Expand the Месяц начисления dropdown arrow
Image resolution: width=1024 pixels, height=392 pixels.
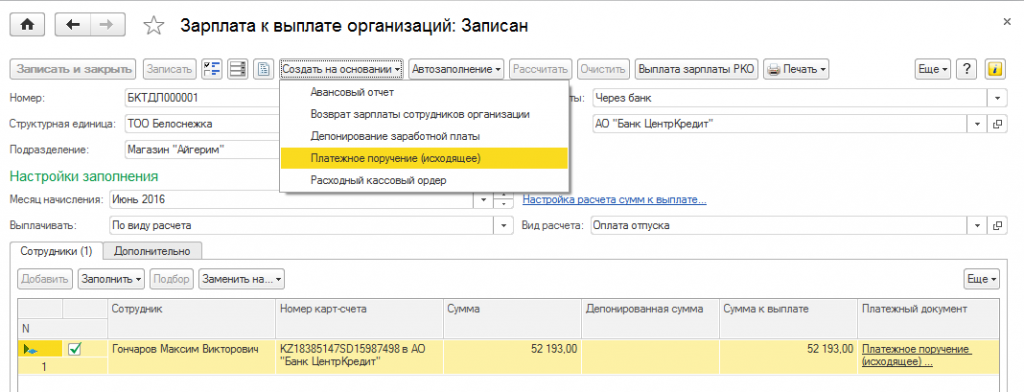(x=484, y=200)
